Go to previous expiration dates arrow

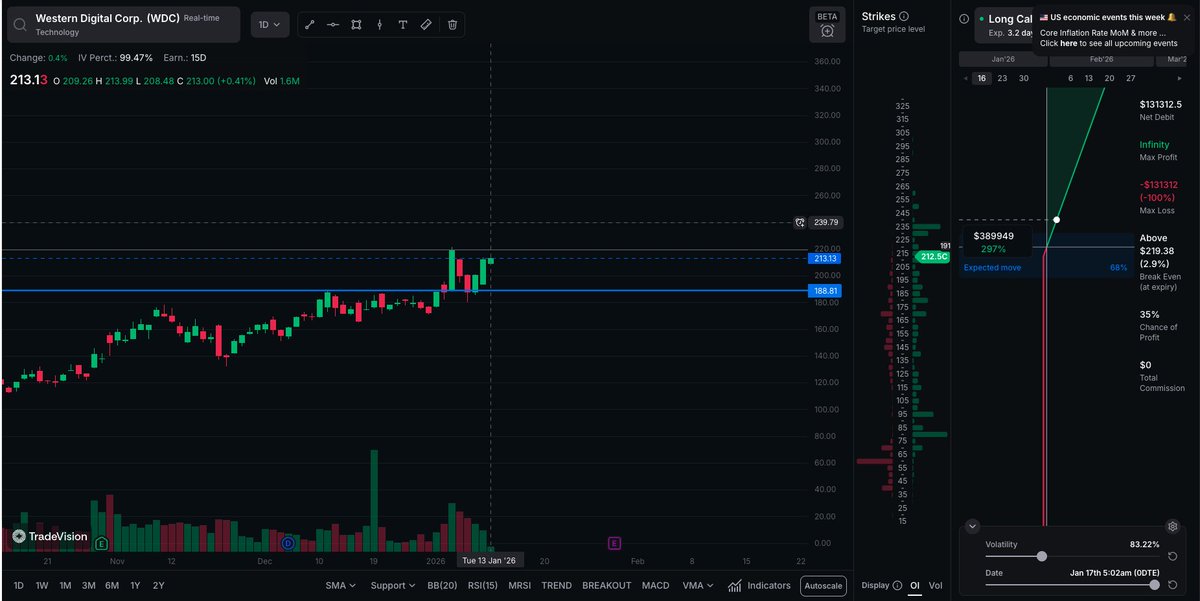(x=965, y=78)
